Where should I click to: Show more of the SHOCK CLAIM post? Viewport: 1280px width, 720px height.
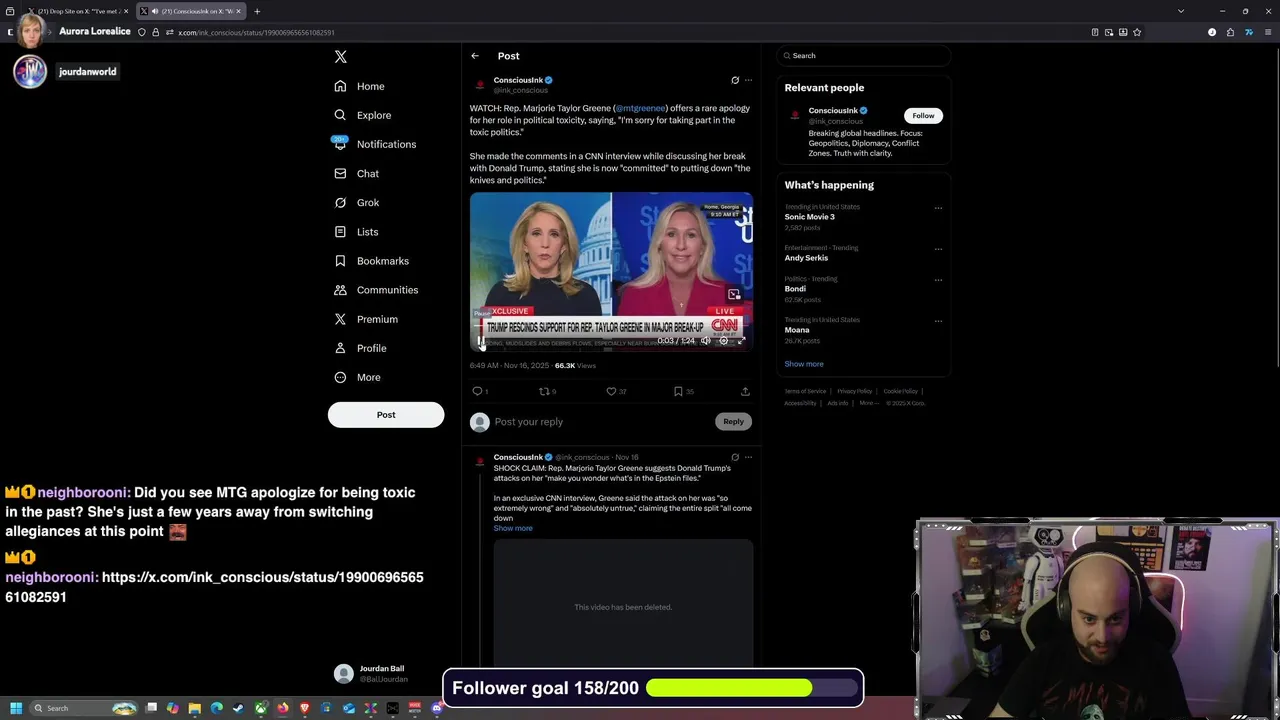pyautogui.click(x=513, y=528)
